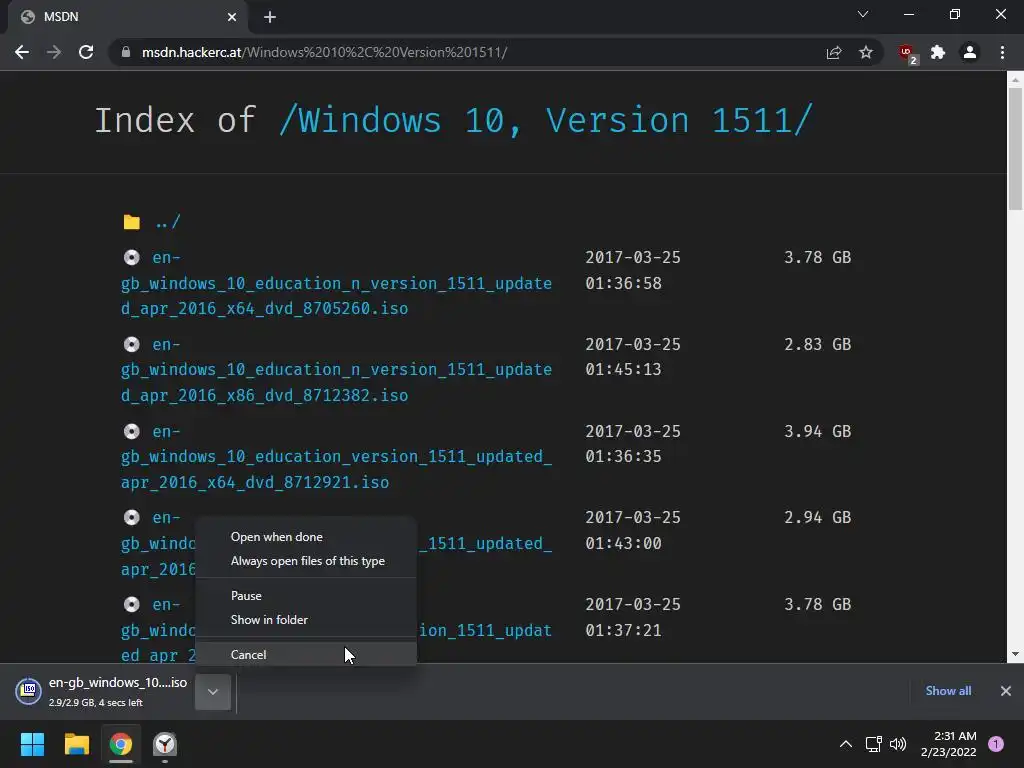Open the volume tray icon

(x=898, y=744)
